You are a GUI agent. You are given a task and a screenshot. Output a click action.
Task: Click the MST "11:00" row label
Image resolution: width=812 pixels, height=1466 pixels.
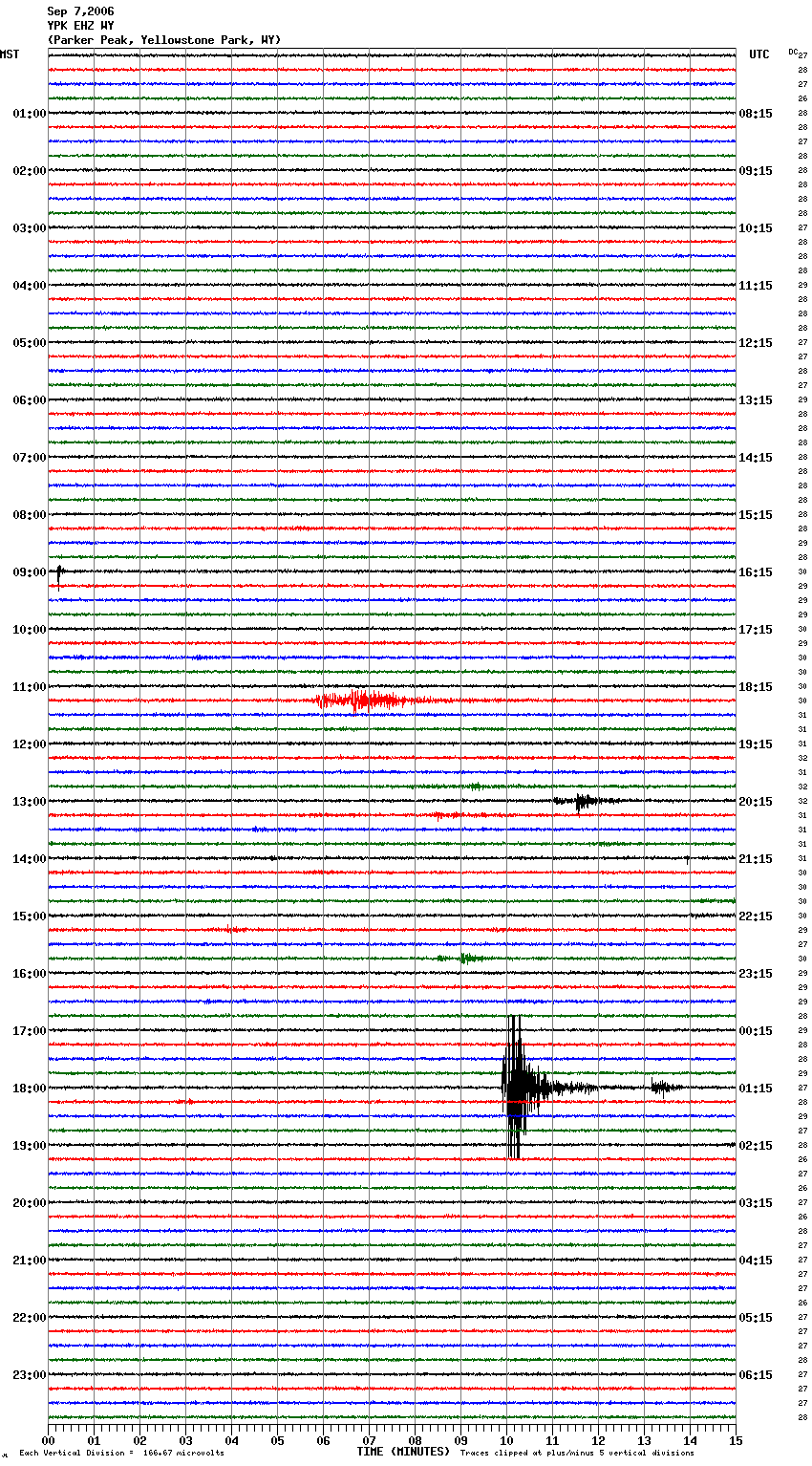(30, 687)
